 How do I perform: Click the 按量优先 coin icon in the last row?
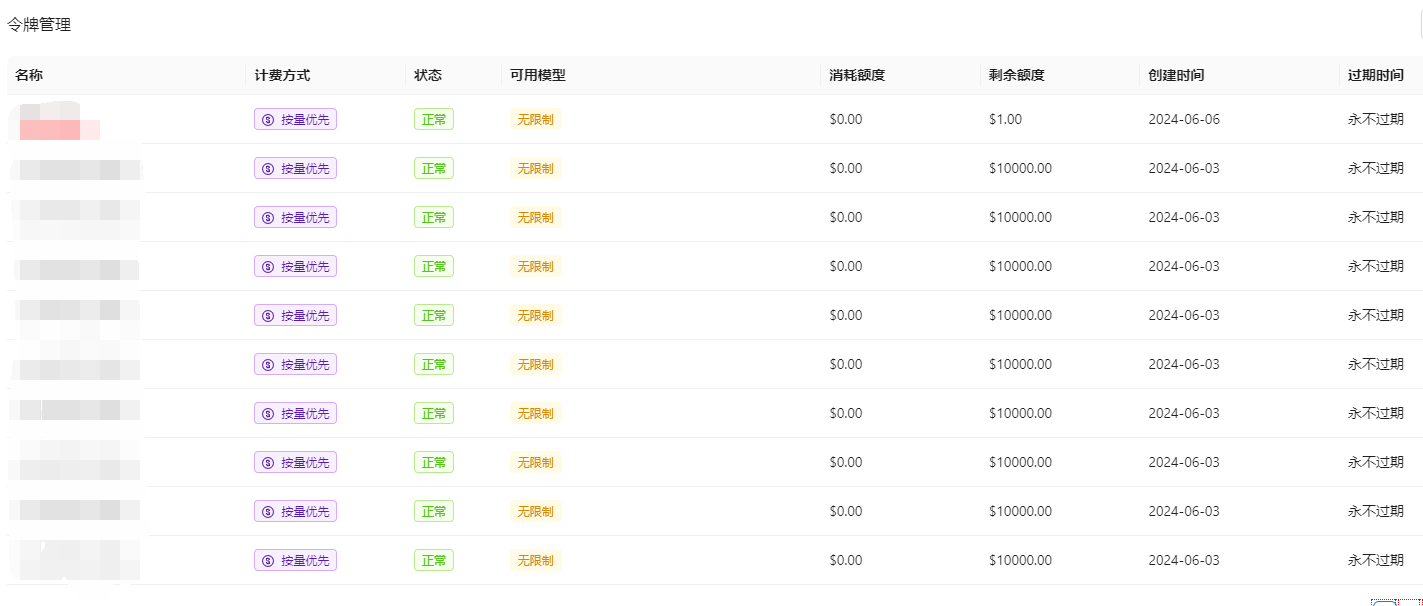(268, 560)
